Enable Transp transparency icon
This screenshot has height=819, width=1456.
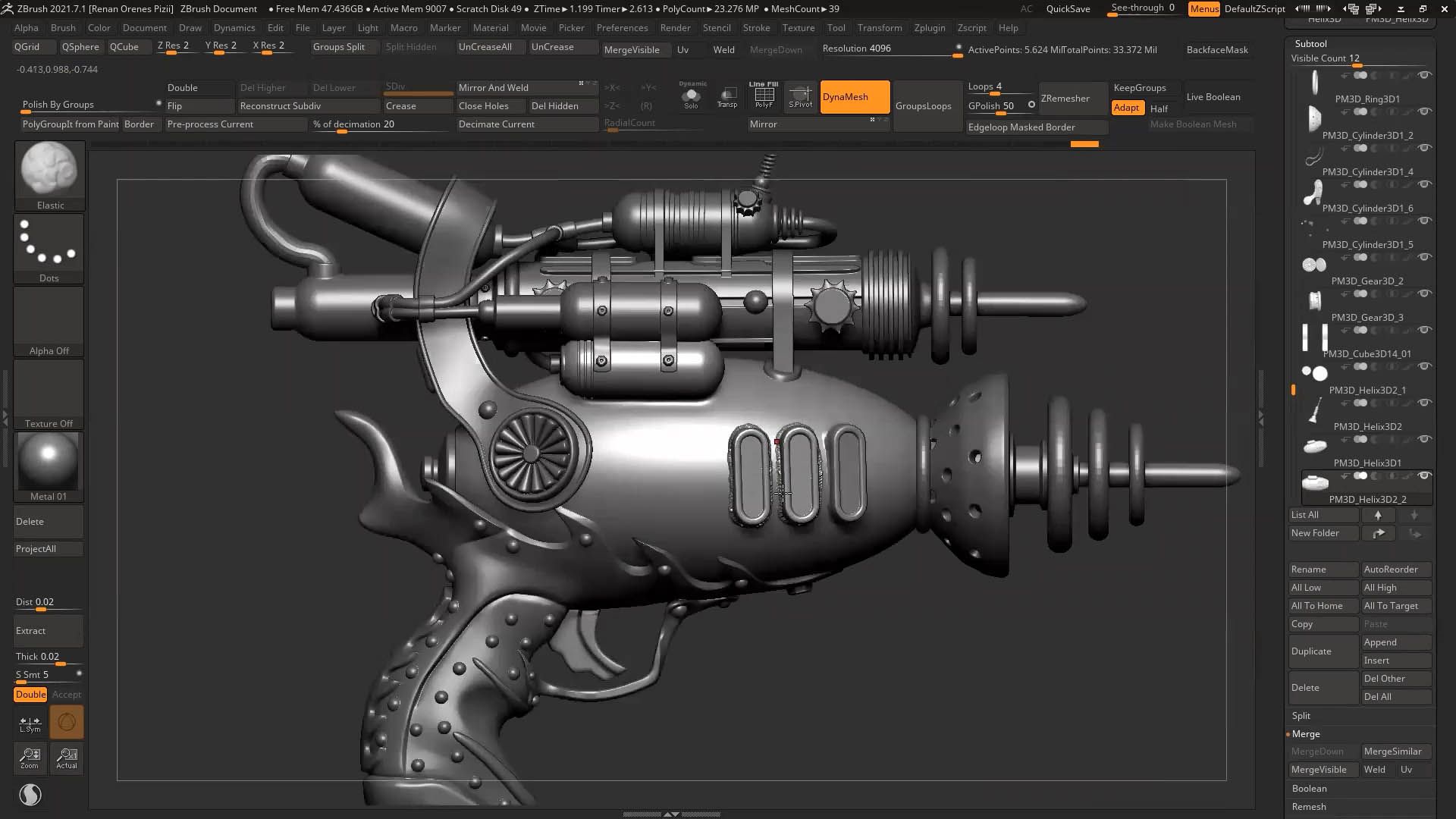click(x=727, y=96)
